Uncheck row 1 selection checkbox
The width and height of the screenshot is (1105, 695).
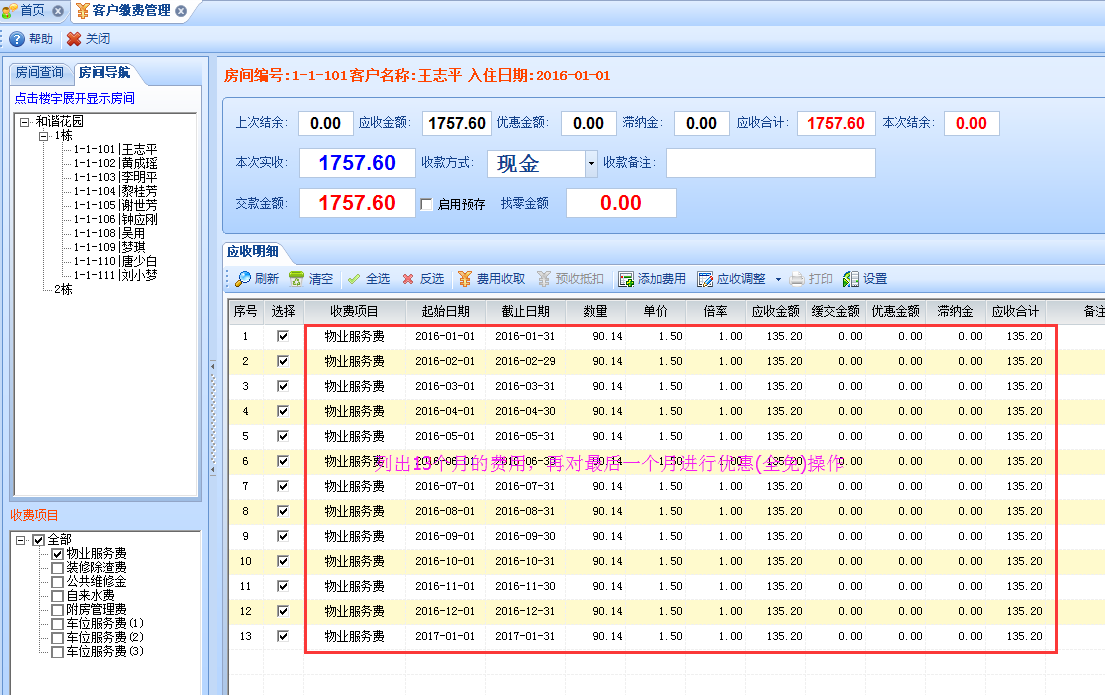coord(283,336)
